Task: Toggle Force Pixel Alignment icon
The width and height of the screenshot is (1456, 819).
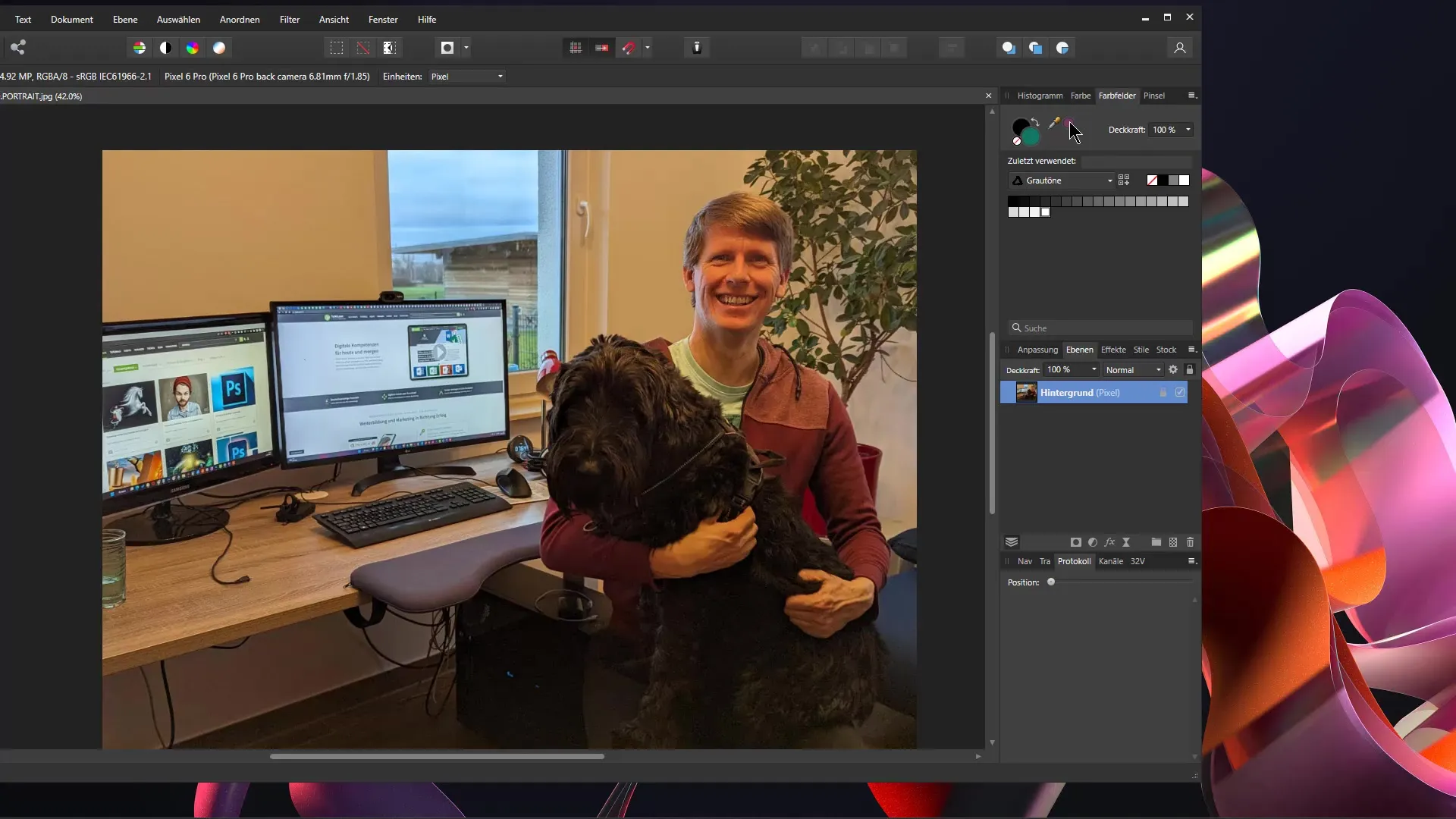Action: pyautogui.click(x=602, y=48)
